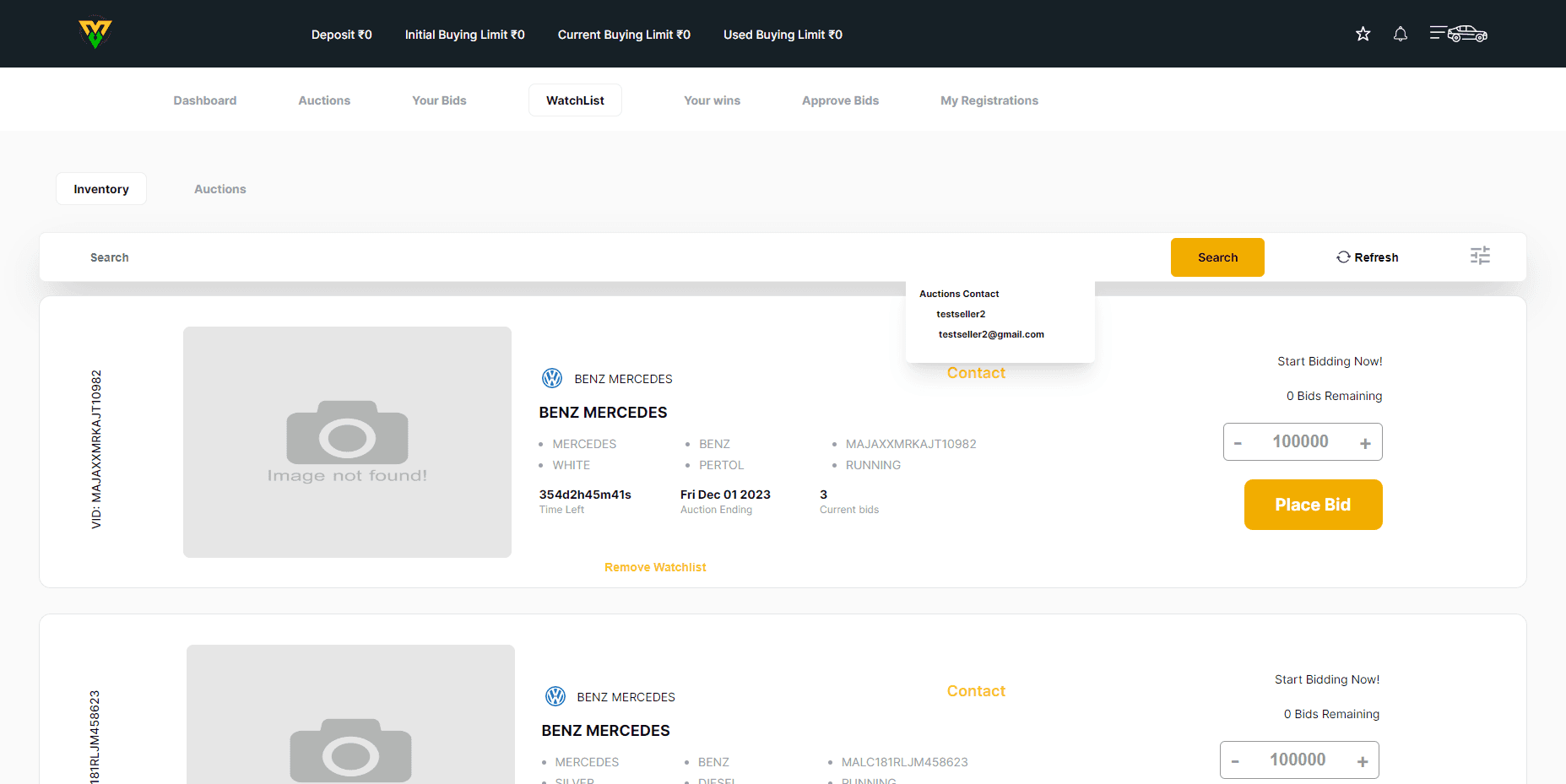
Task: Click second BENZ MERCEDES bold title
Action: pyautogui.click(x=605, y=731)
